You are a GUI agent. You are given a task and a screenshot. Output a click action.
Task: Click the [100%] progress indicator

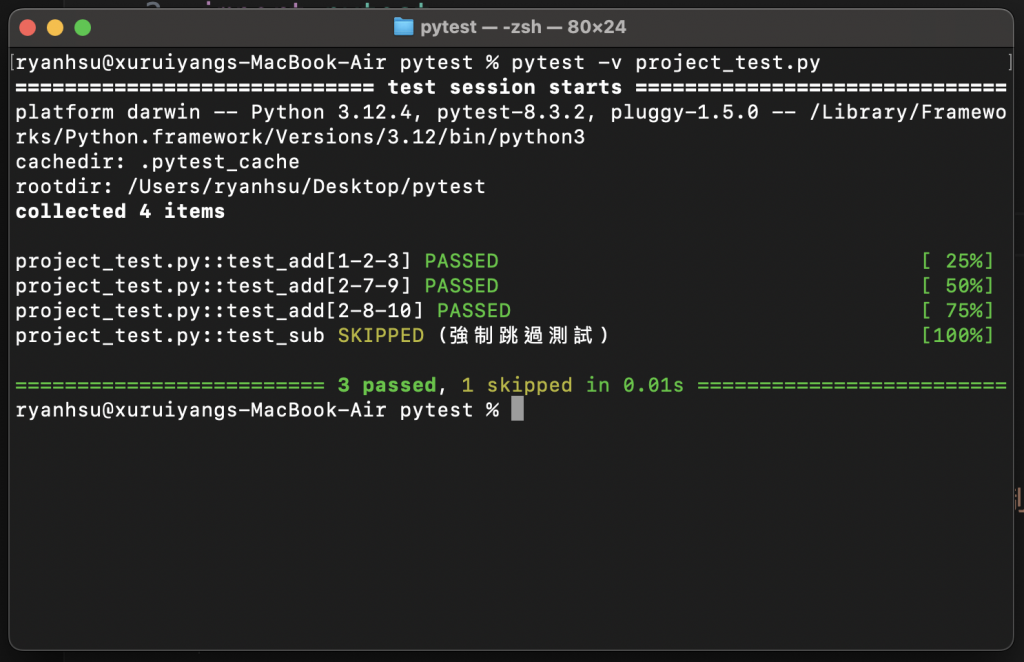pos(957,336)
